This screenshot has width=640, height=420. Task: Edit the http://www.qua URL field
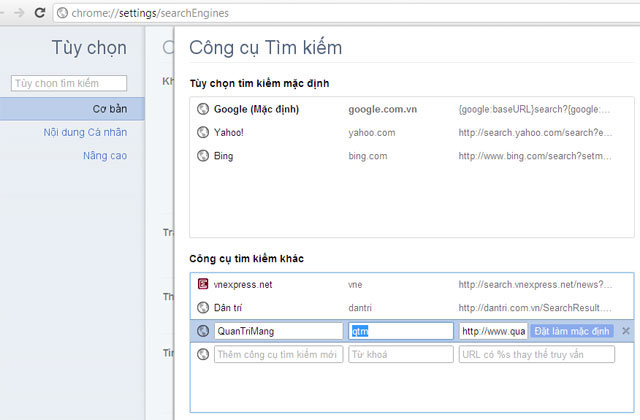[x=493, y=331]
